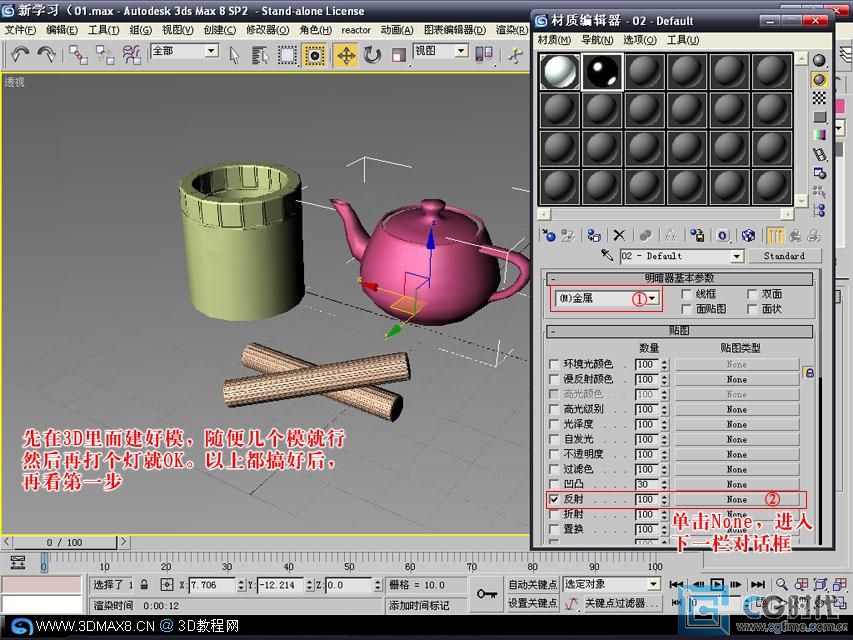
Task: Click Assign Material to Selection icon
Action: pos(593,235)
